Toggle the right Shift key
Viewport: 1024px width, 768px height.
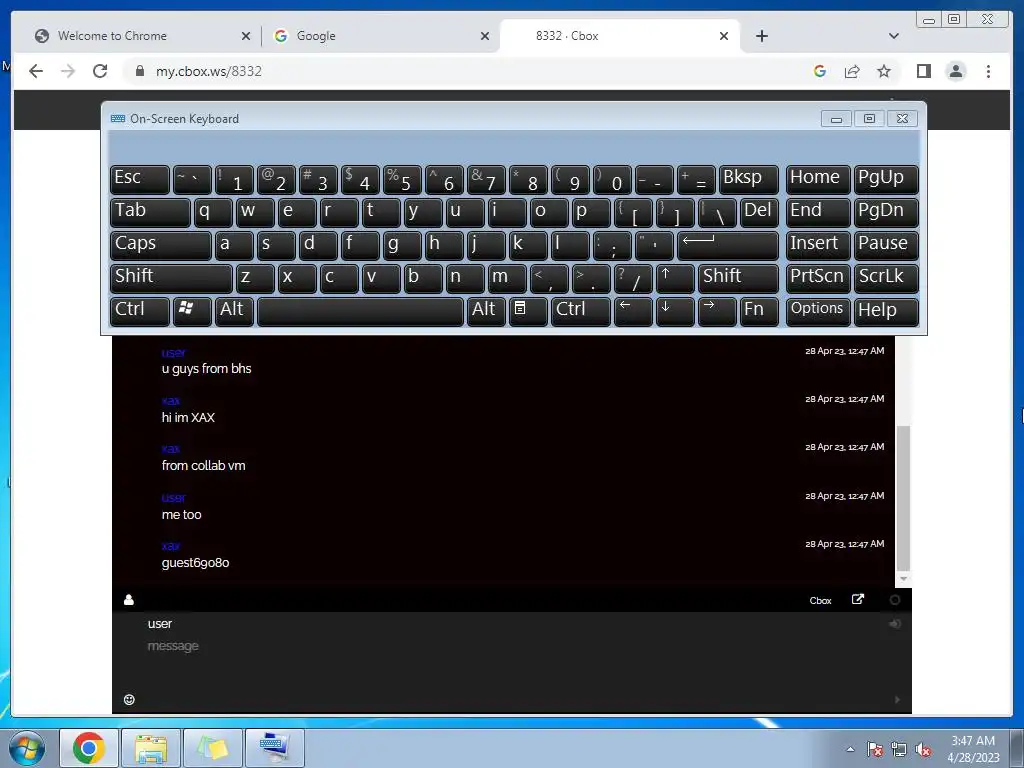pyautogui.click(x=738, y=278)
